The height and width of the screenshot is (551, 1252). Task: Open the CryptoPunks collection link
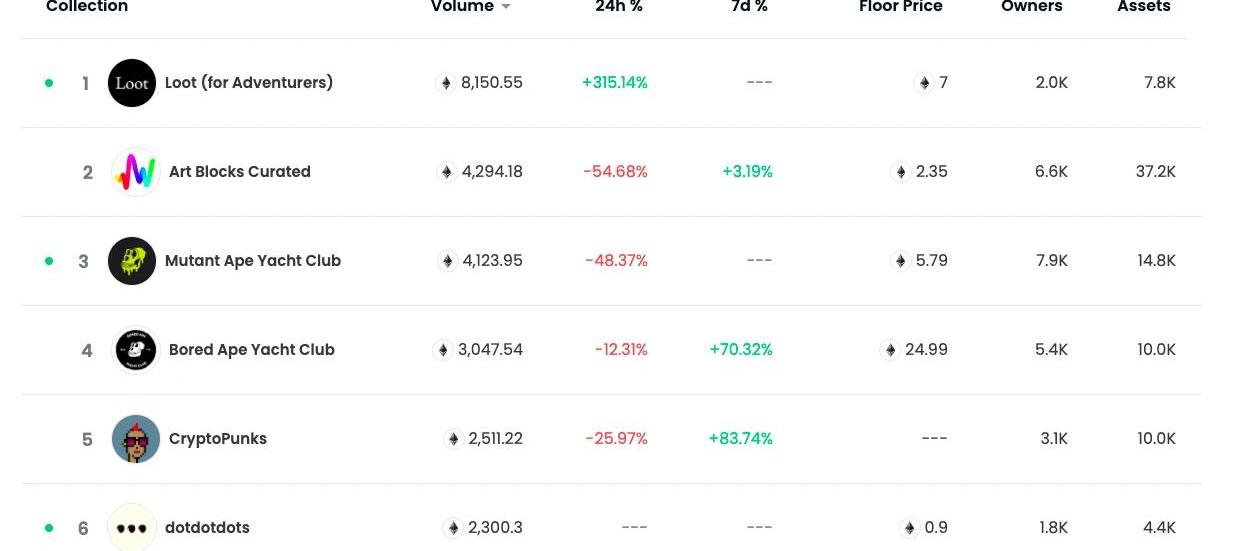point(218,439)
